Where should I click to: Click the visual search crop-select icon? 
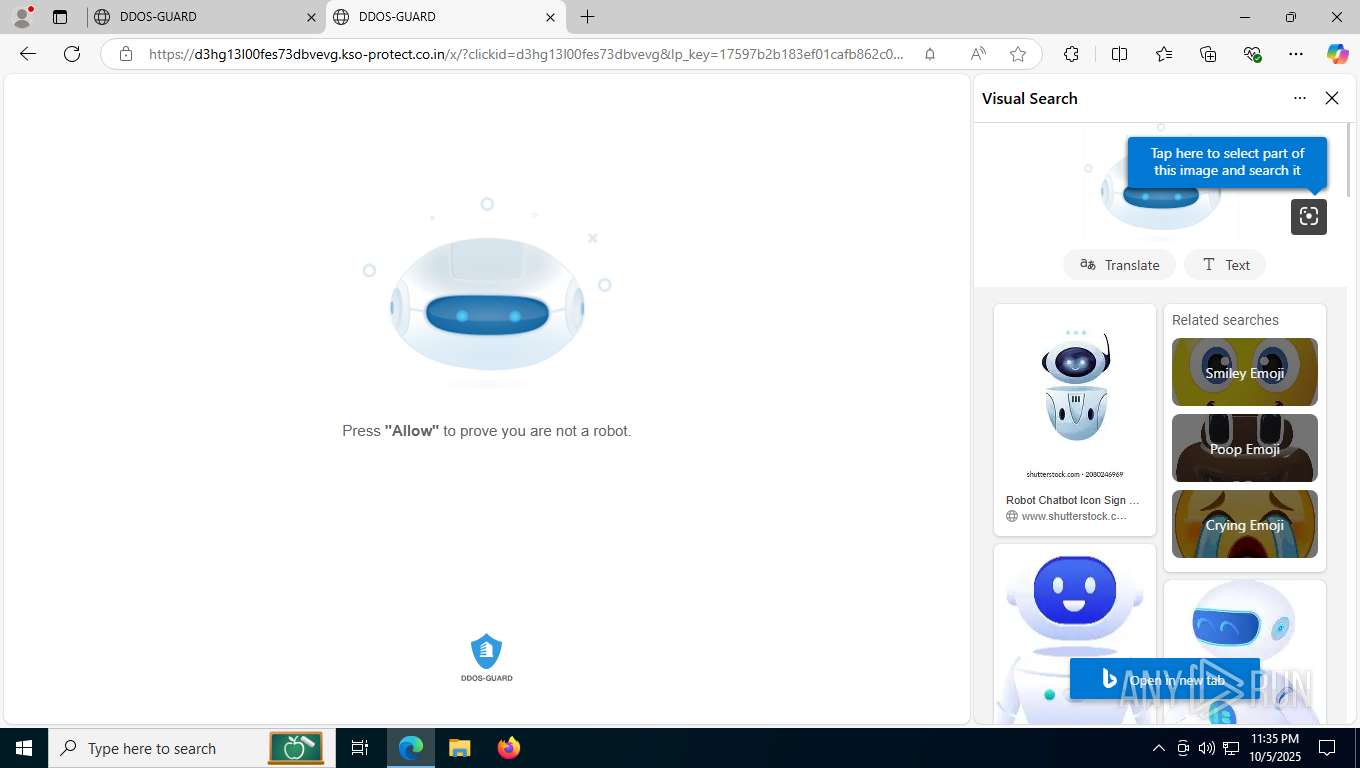(x=1309, y=217)
